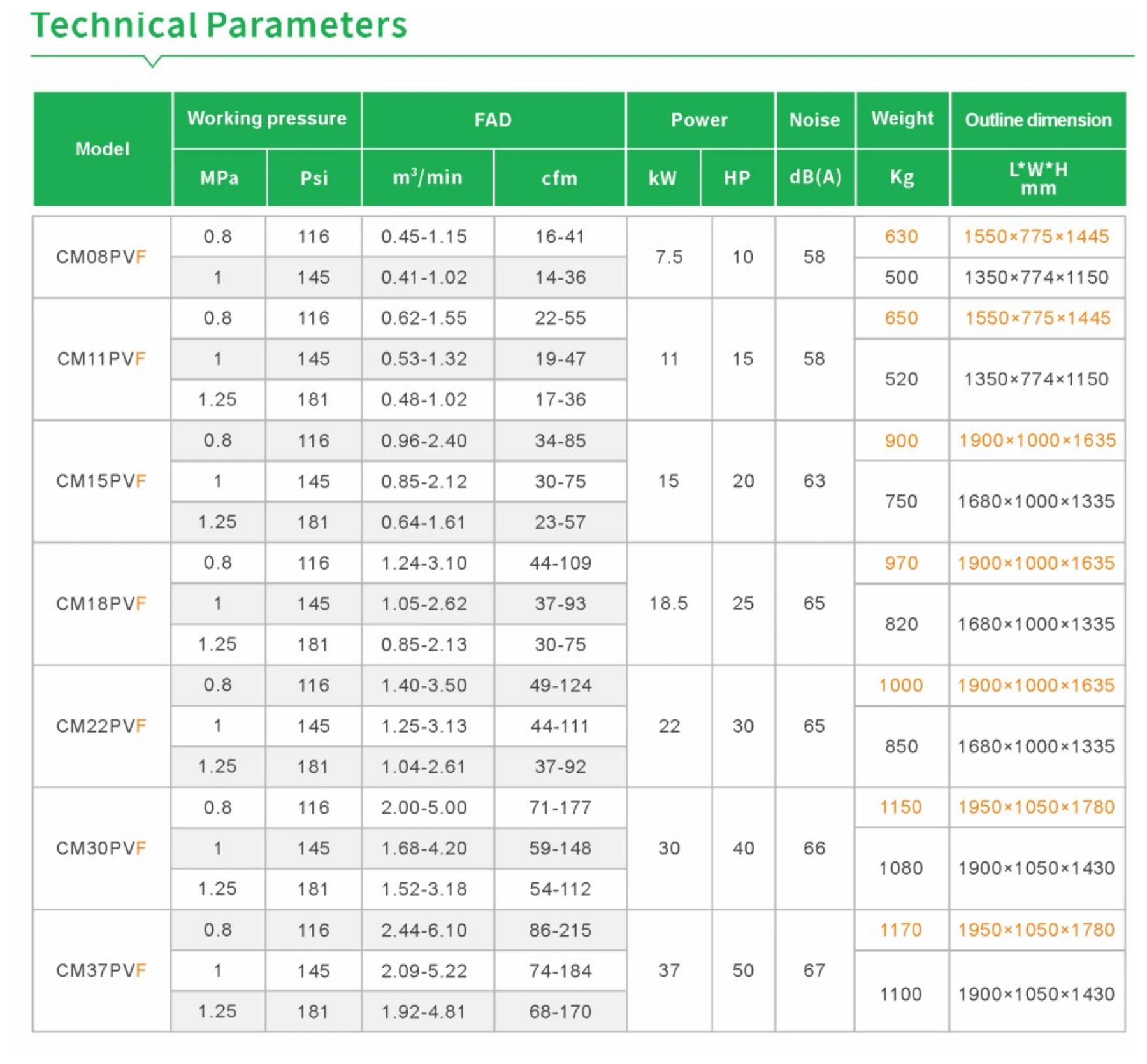This screenshot has height=1064, width=1147.
Task: Click the Working pressure header
Action: pos(267,119)
